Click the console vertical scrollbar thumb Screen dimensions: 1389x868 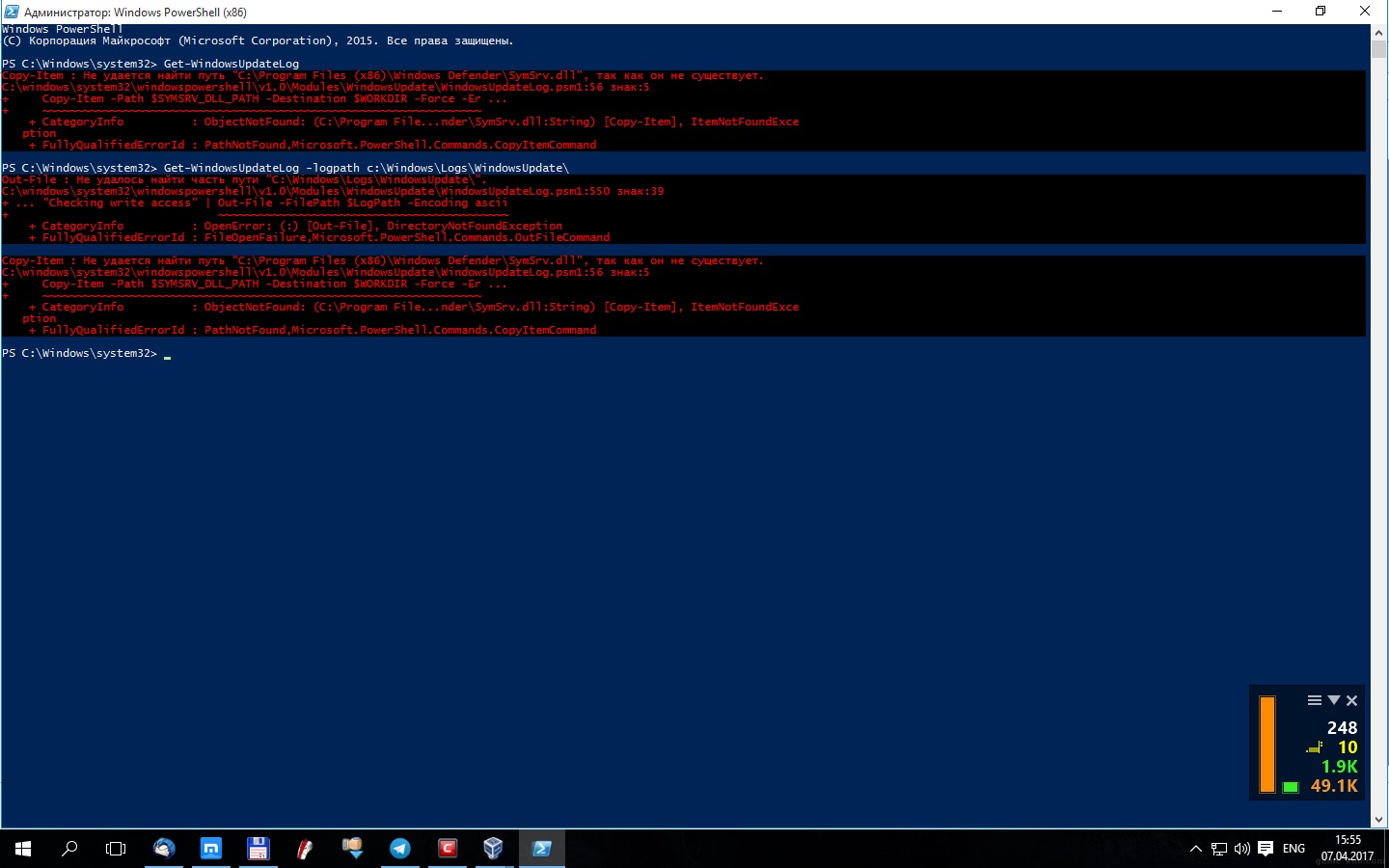click(1378, 49)
